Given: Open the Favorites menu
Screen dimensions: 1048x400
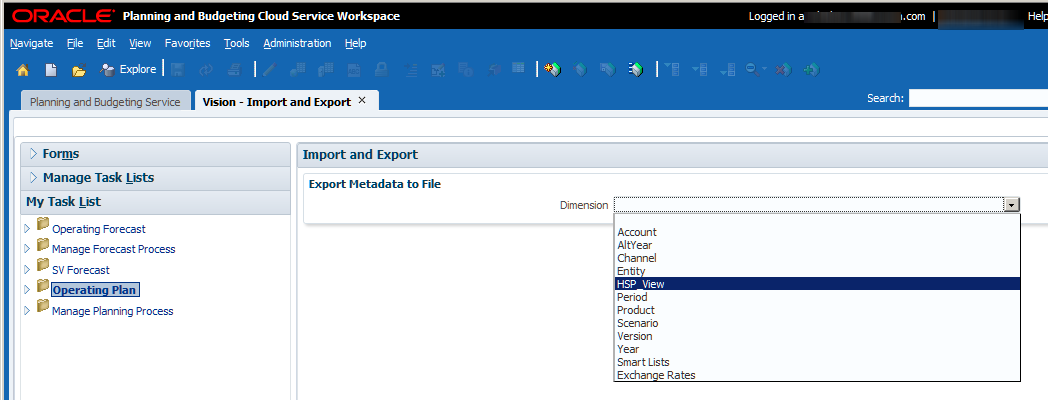Looking at the screenshot, I should (x=188, y=43).
